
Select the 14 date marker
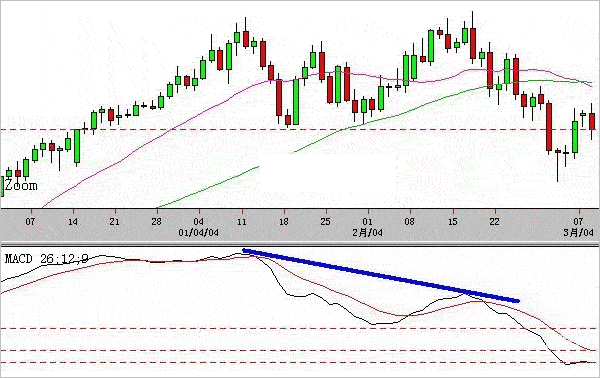point(73,222)
